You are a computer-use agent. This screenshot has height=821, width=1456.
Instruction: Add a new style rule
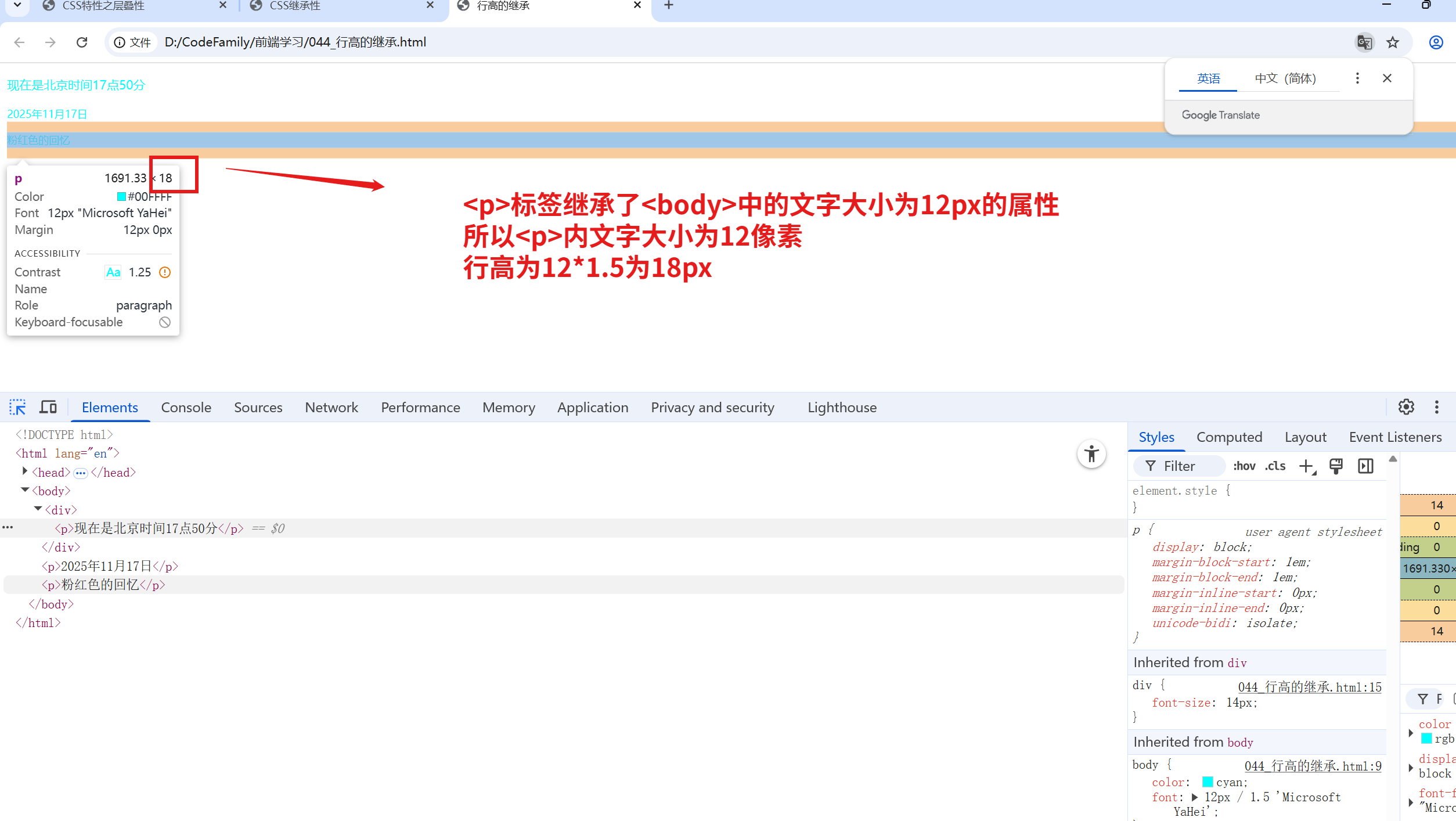pyautogui.click(x=1306, y=466)
